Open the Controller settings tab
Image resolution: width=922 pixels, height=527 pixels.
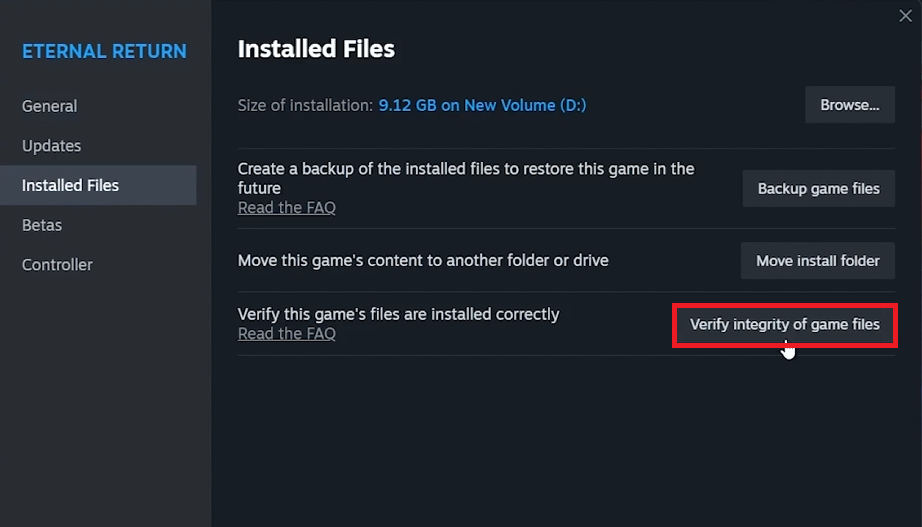57,265
